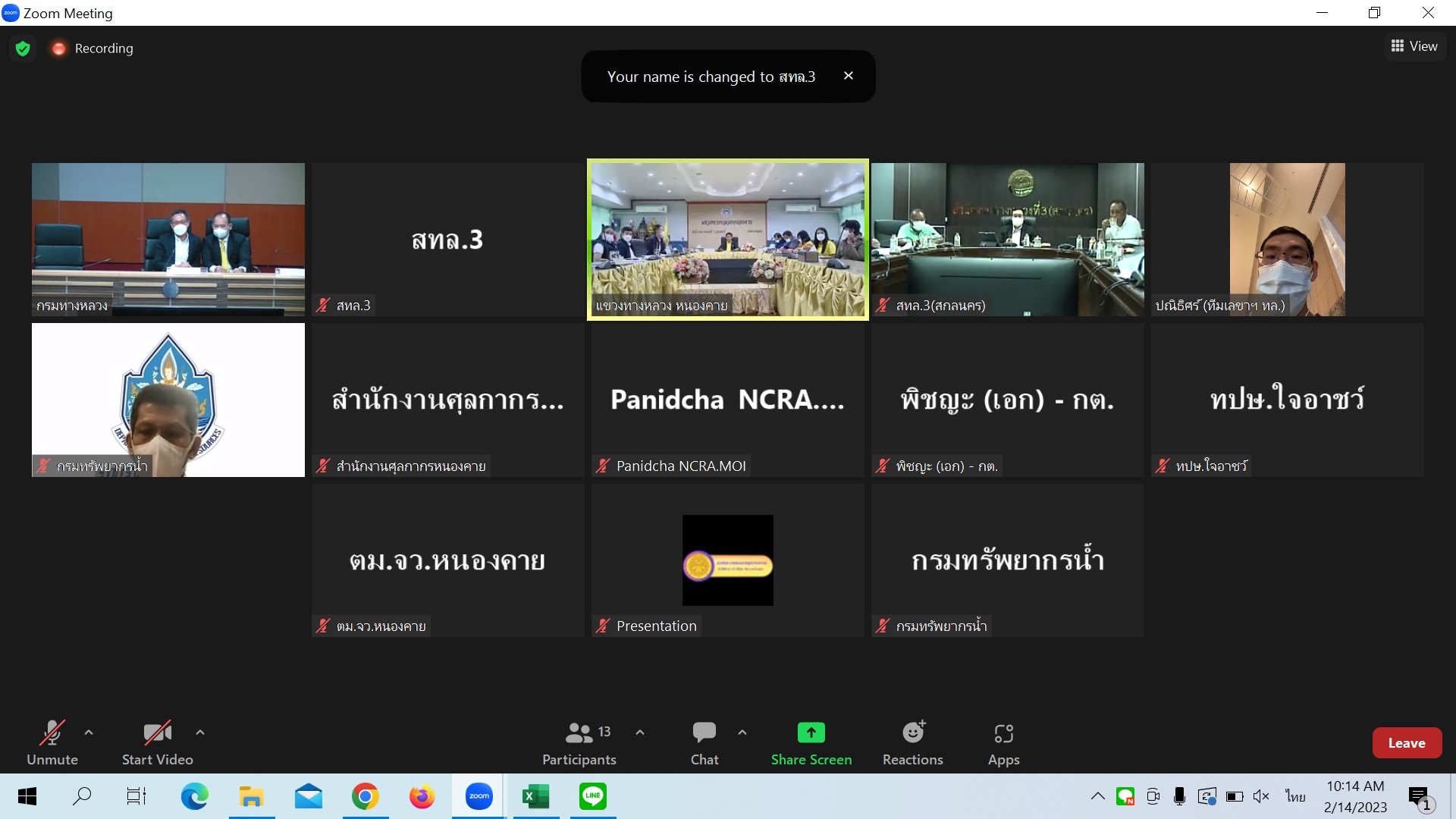Expand chat options arrow beside Chat
The image size is (1456, 819).
pos(742,733)
